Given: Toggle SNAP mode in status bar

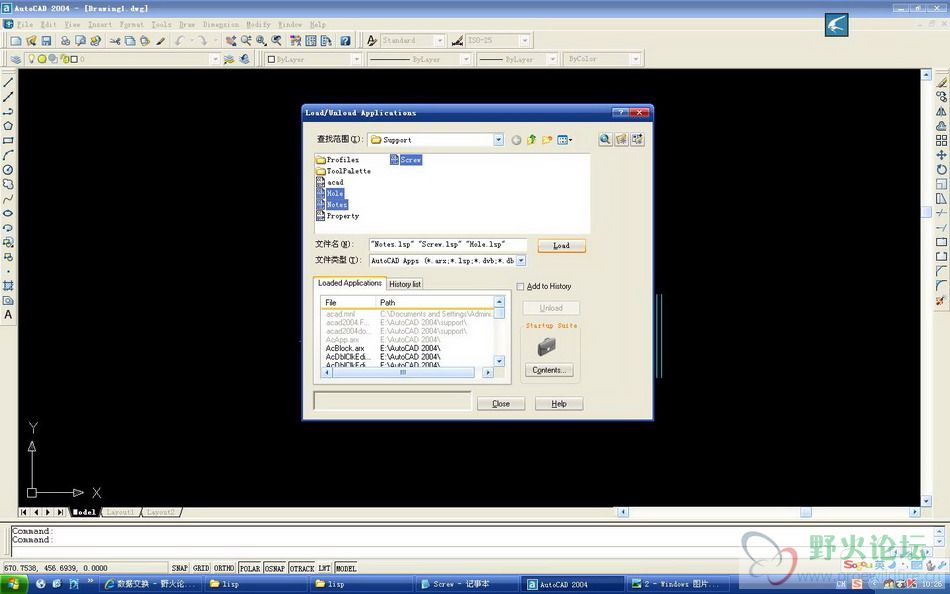Looking at the screenshot, I should [x=179, y=568].
